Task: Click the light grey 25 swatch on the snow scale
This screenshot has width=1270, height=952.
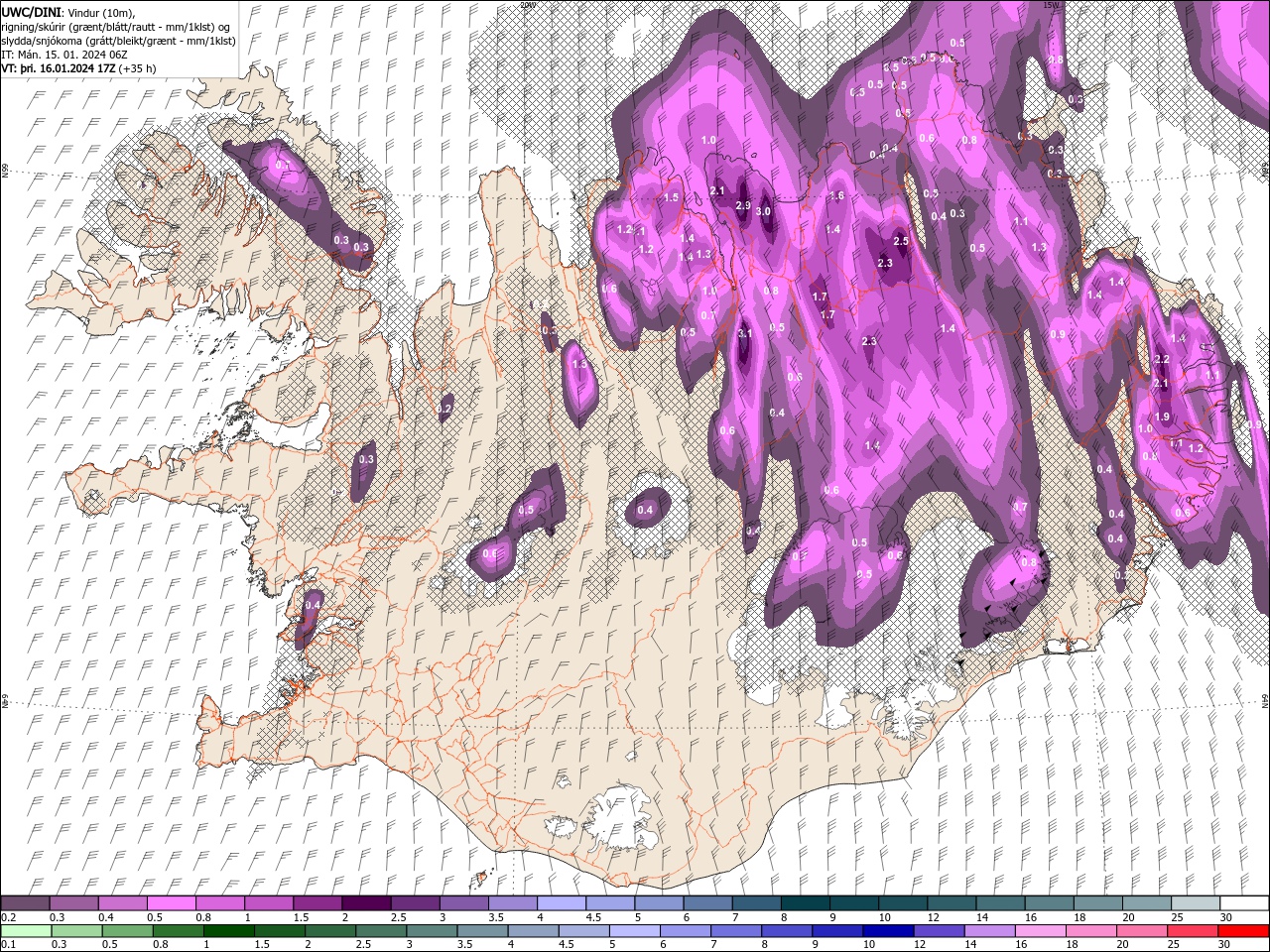Action: 1194,903
